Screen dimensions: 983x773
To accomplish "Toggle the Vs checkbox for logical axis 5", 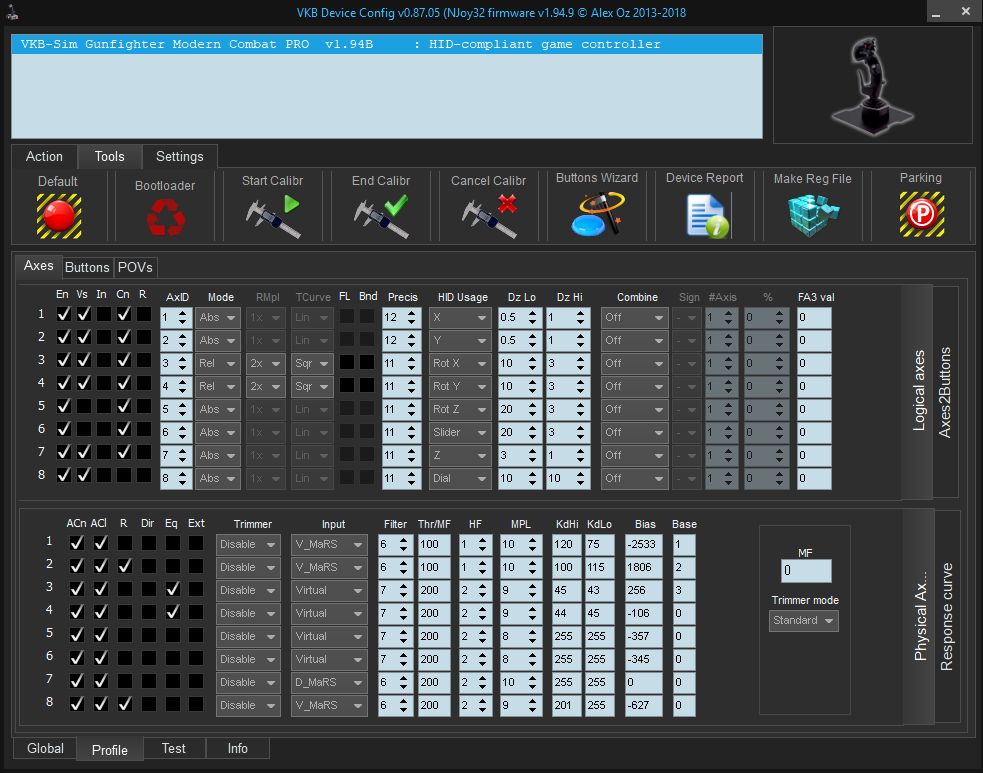I will tap(84, 407).
